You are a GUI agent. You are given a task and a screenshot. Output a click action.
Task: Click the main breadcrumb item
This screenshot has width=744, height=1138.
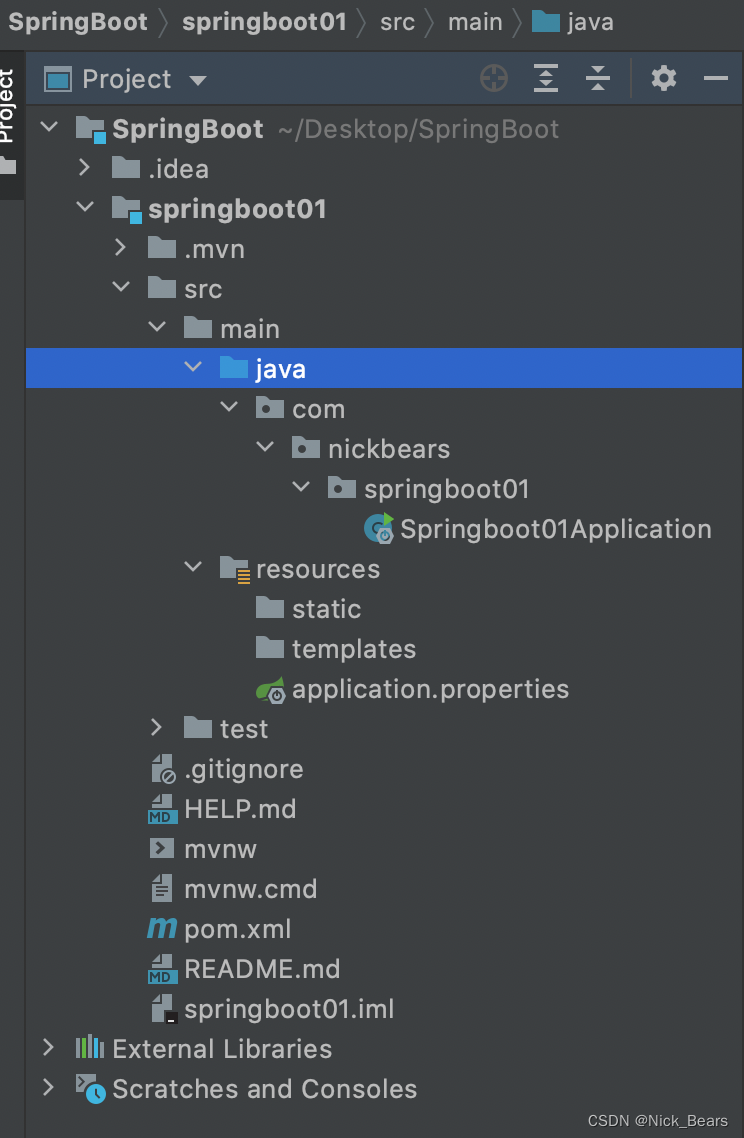(x=475, y=22)
